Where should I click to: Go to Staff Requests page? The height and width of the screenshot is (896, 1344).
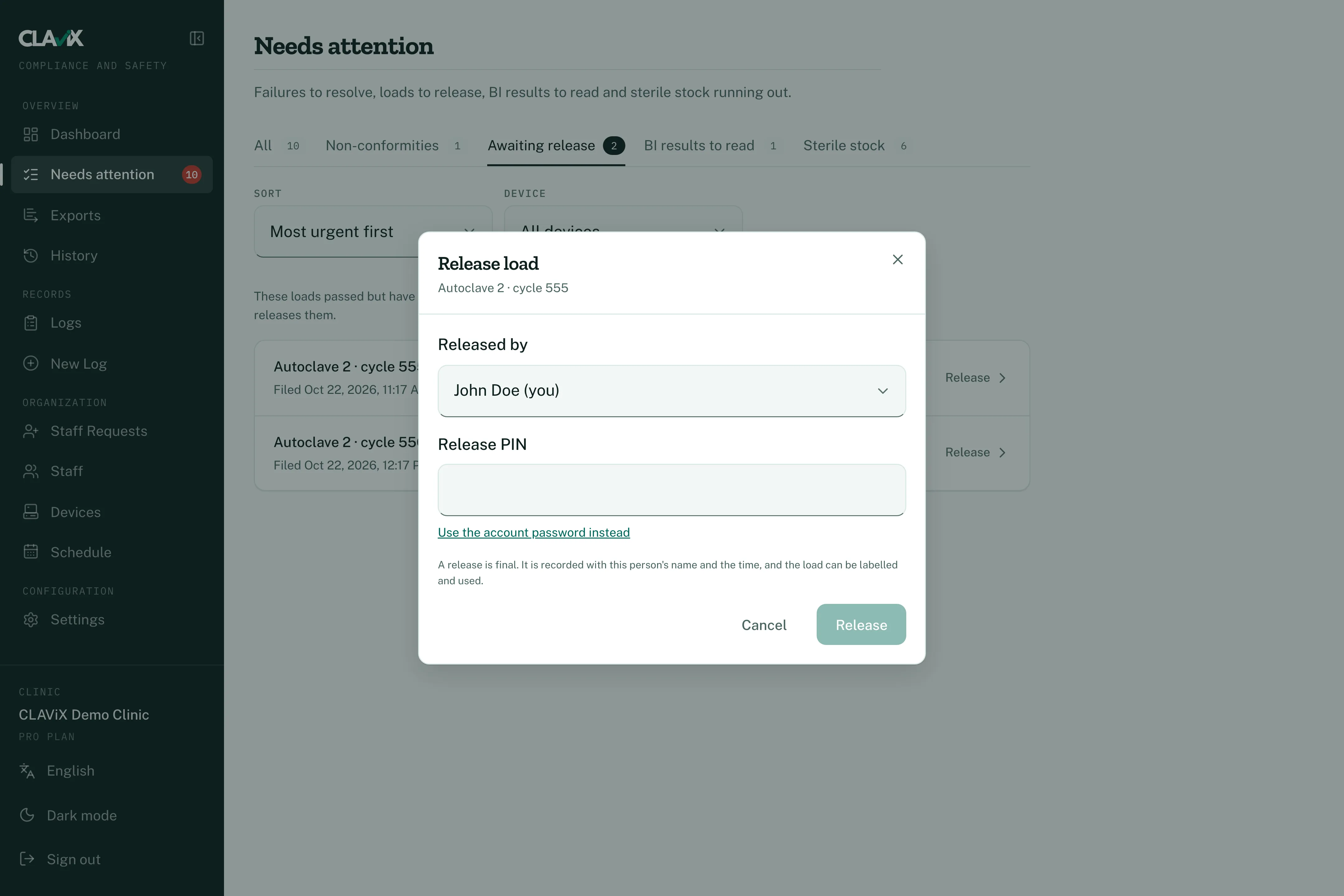point(99,431)
